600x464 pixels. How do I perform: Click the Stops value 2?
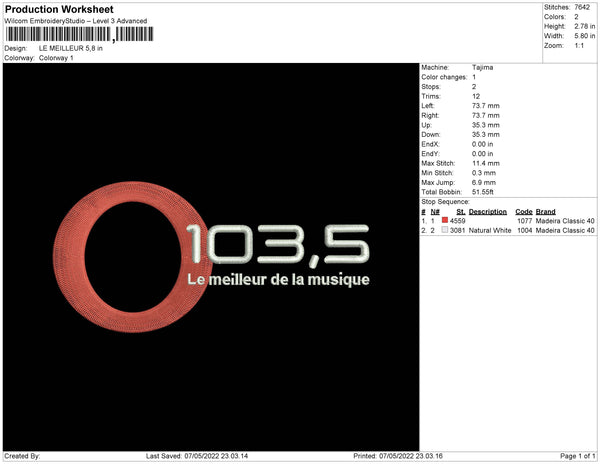click(x=474, y=87)
